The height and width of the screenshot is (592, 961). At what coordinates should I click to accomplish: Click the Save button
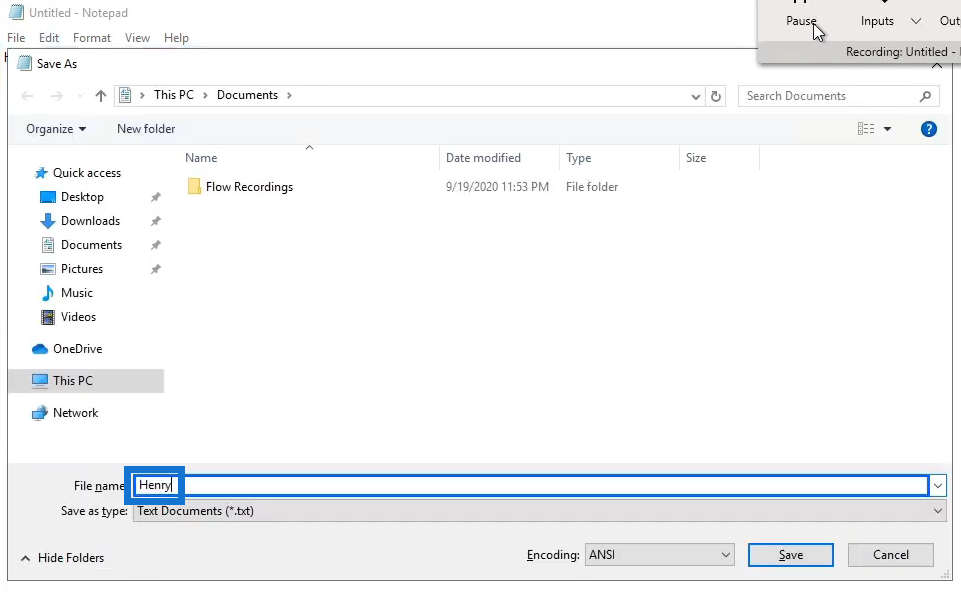[791, 555]
